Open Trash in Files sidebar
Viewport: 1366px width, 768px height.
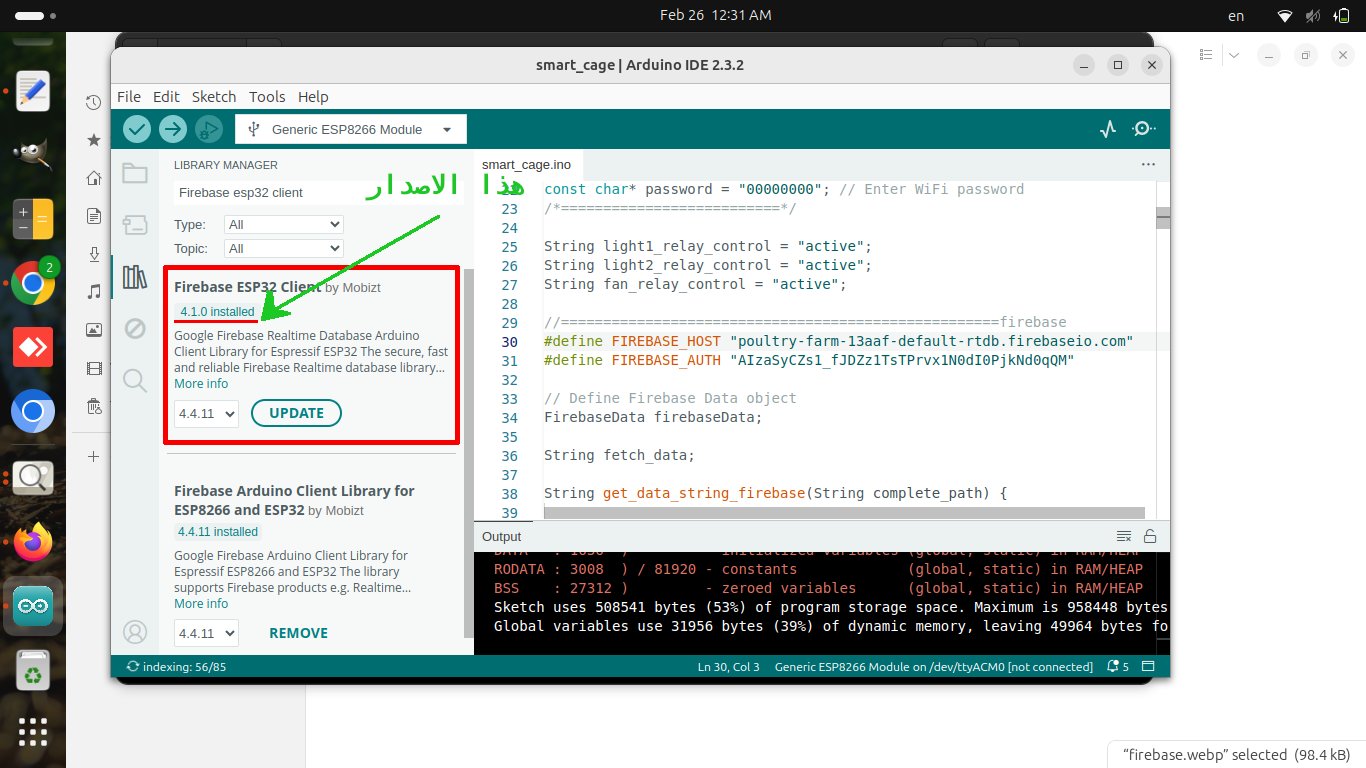(93, 406)
